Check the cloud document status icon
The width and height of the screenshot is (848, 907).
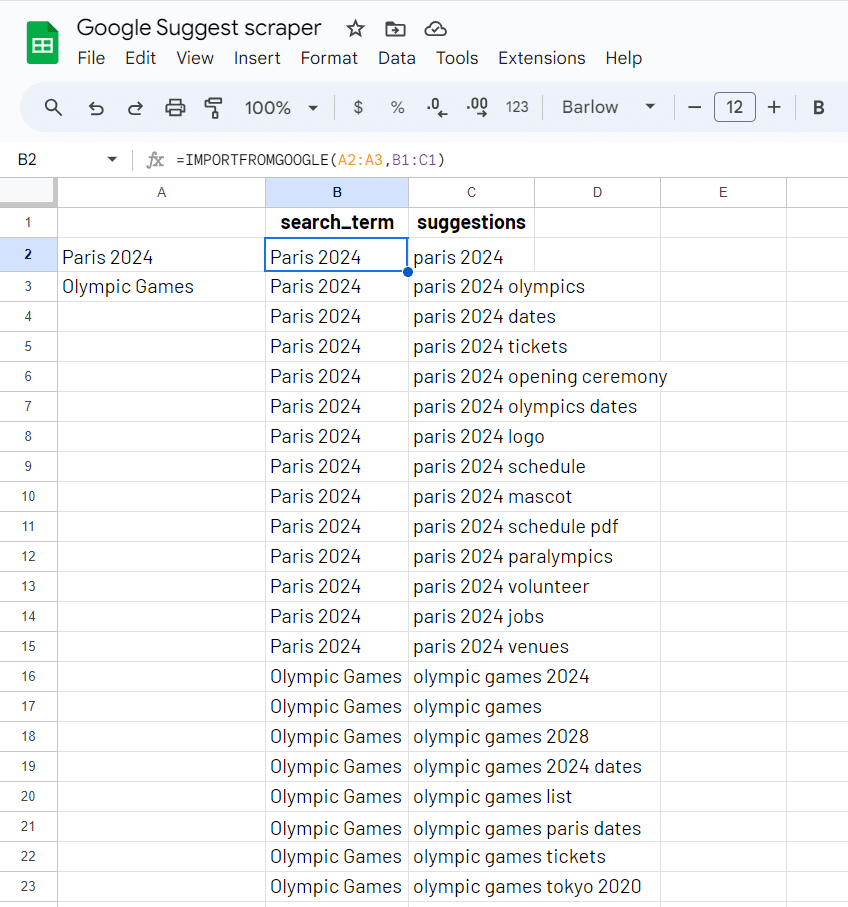click(x=435, y=28)
